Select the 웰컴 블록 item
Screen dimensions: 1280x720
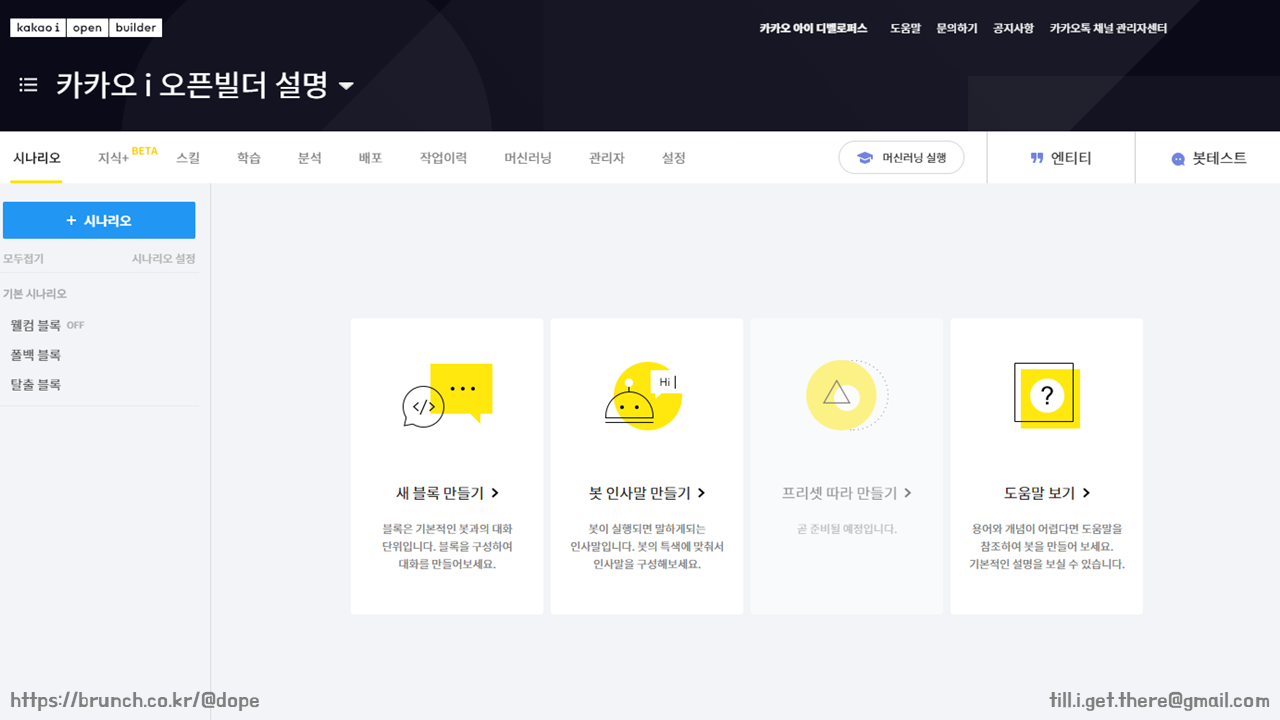36,325
